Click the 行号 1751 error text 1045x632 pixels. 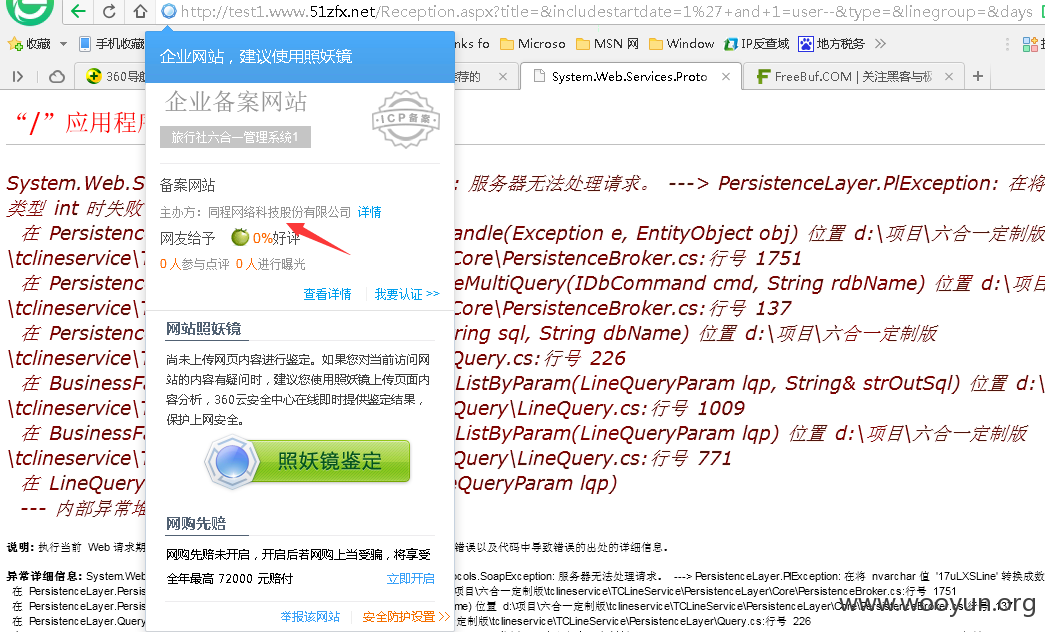pyautogui.click(x=755, y=258)
